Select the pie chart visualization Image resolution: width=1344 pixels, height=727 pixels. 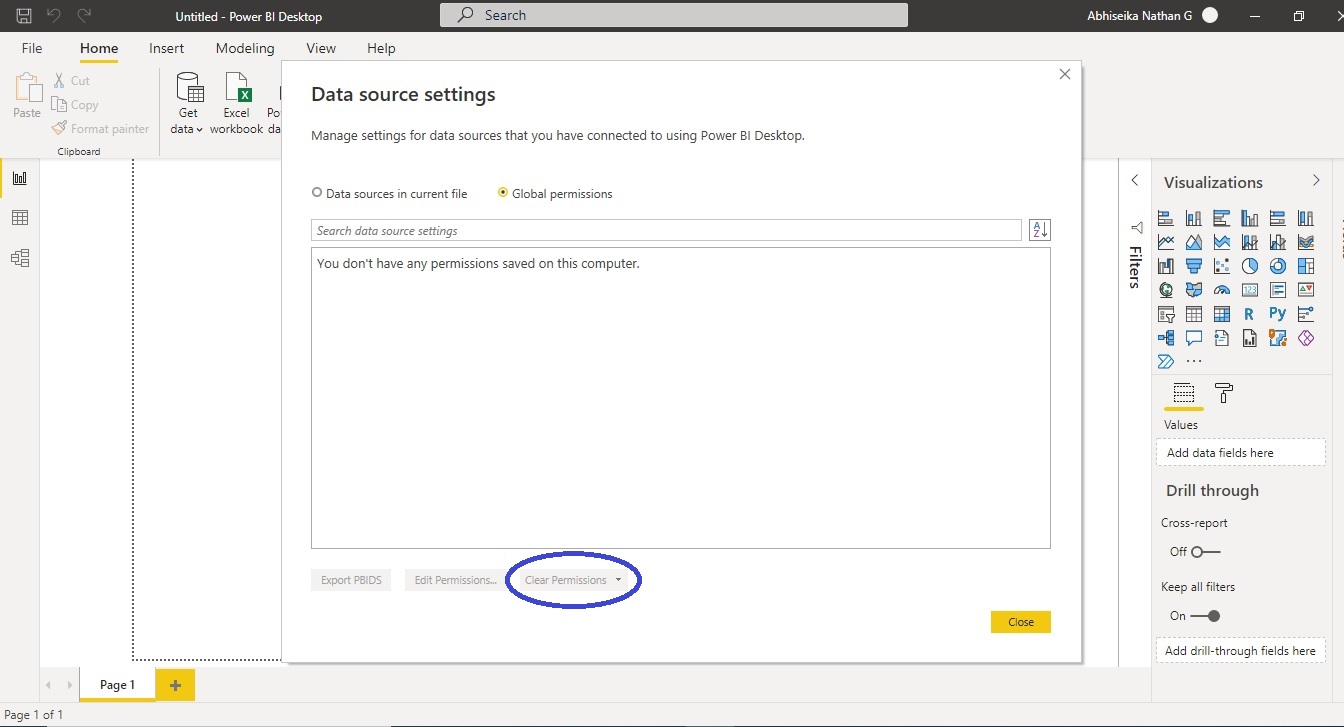point(1249,266)
